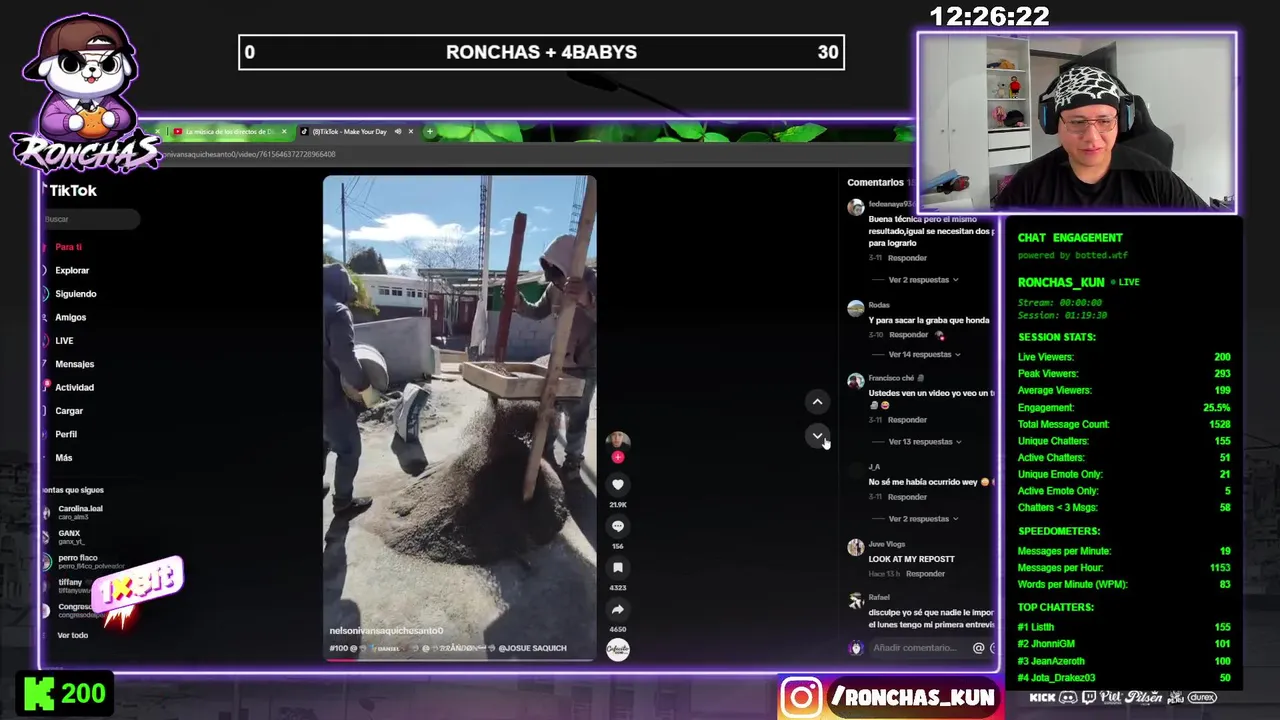This screenshot has height=720, width=1280.
Task: Like the TikTok video with heart icon
Action: point(618,484)
